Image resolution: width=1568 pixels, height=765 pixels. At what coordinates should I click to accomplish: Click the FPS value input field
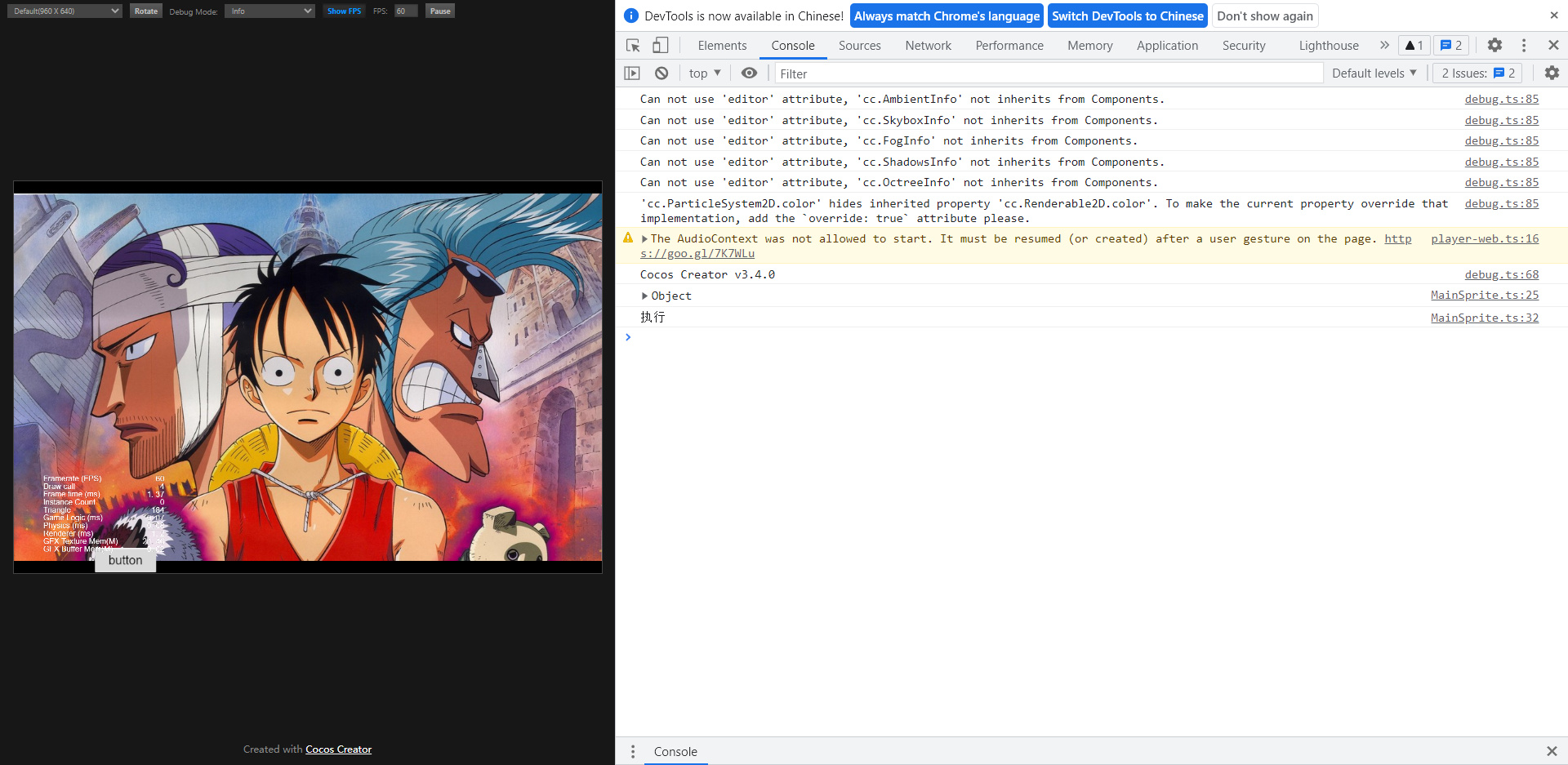406,11
